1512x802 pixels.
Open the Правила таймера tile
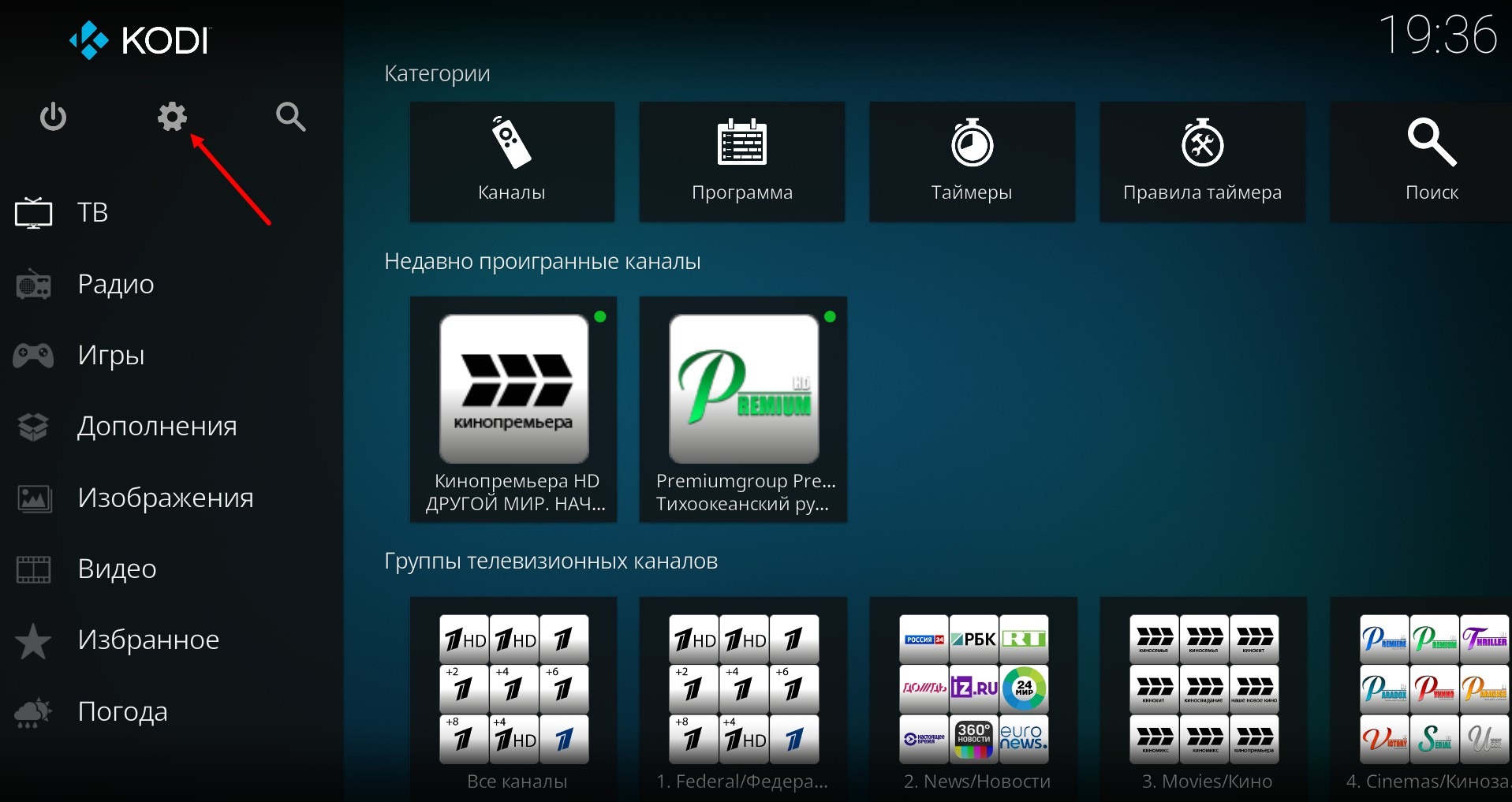click(1202, 161)
